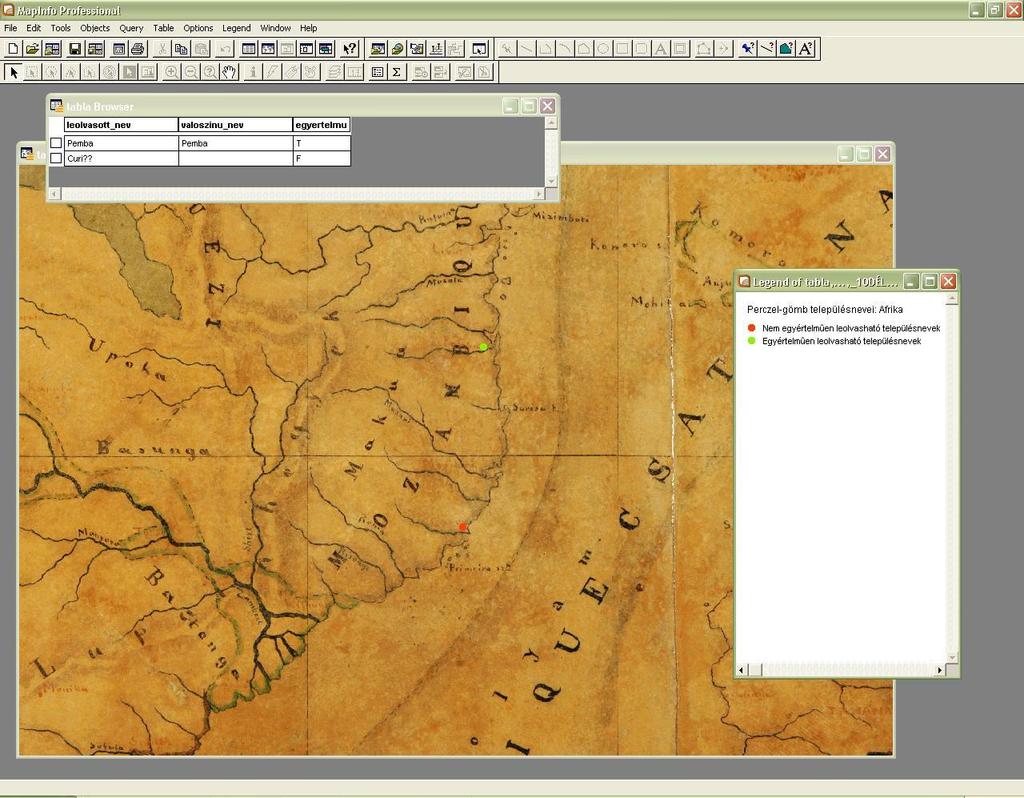This screenshot has width=1024, height=798.
Task: Click the Browser's vertical scroll up arrow
Action: coord(552,123)
